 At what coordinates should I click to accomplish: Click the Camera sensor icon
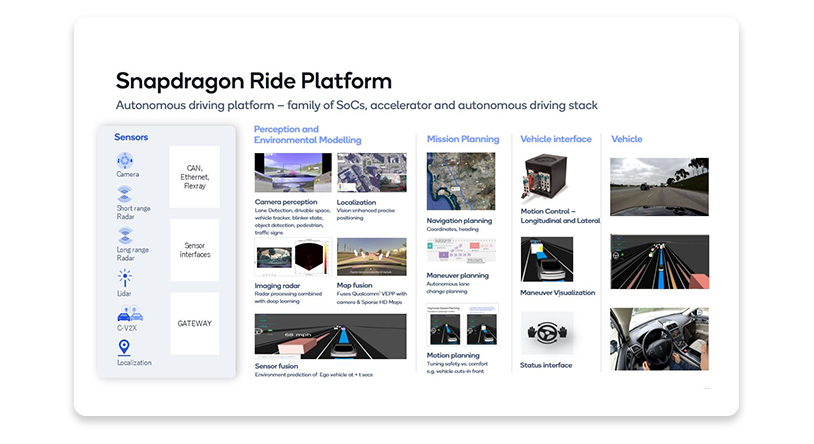125,160
